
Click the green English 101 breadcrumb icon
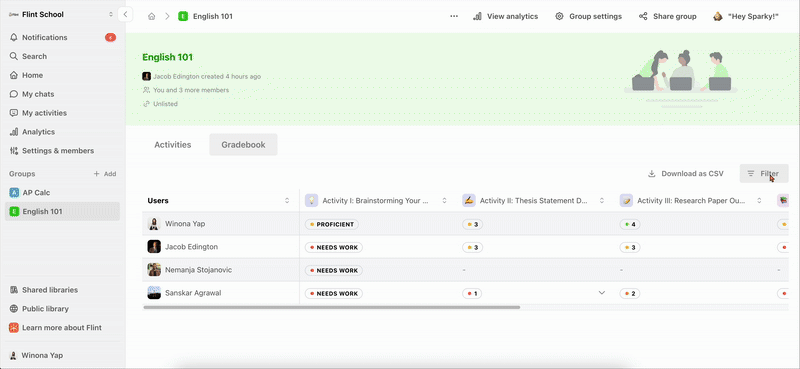(x=183, y=16)
